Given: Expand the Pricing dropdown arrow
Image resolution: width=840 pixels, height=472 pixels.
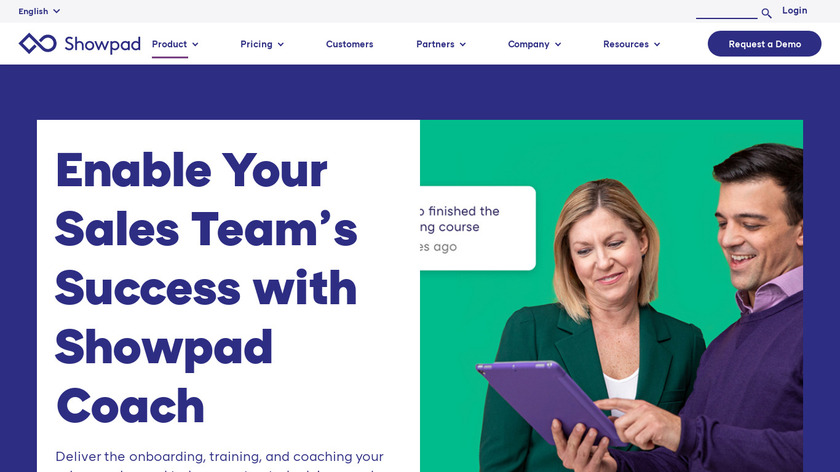Looking at the screenshot, I should coord(281,44).
